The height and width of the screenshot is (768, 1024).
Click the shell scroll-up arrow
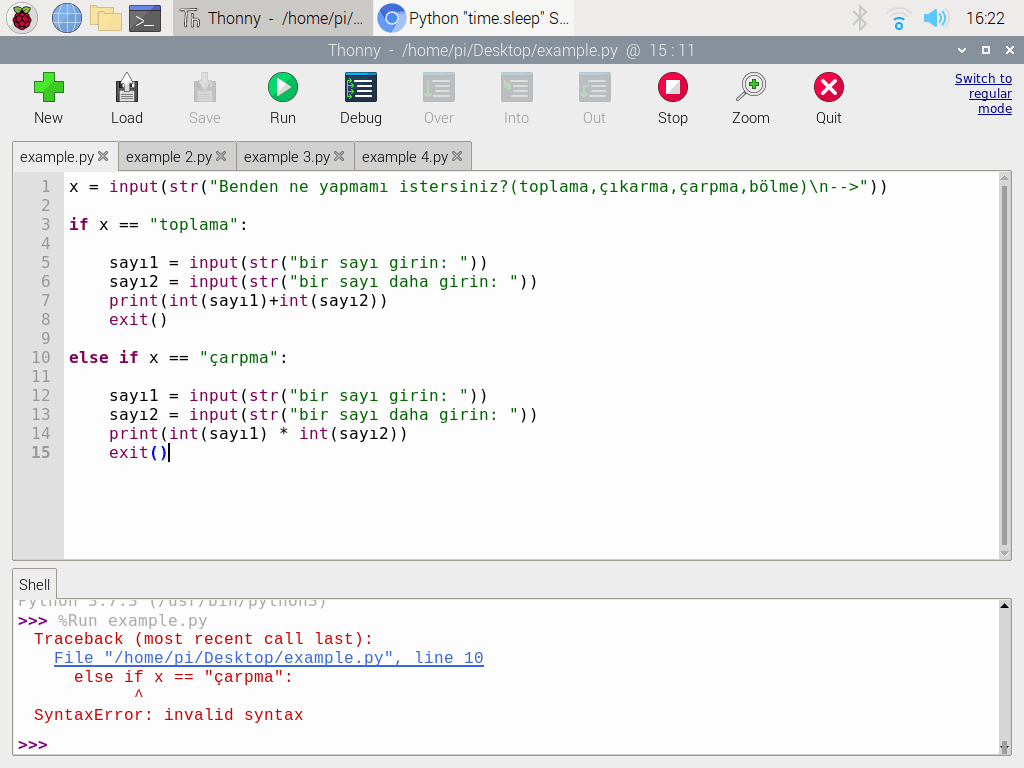(x=1004, y=605)
